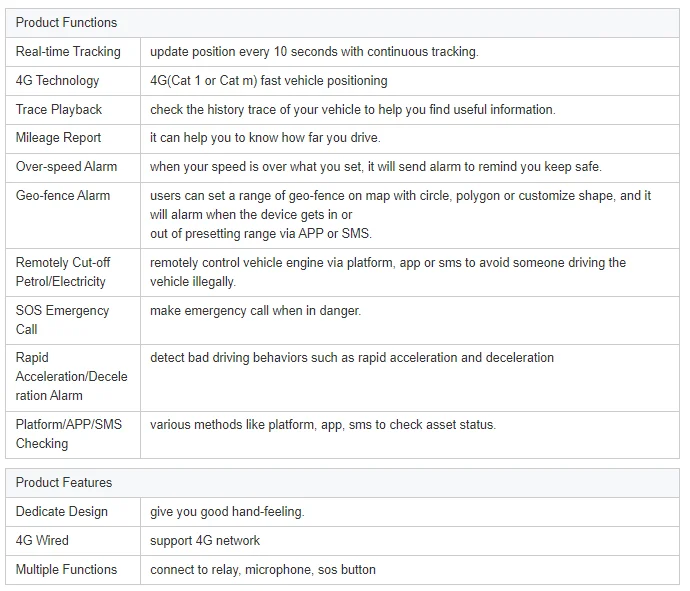The width and height of the screenshot is (690, 591).
Task: Click the Platform/APP/SMS Checking label
Action: [68, 434]
